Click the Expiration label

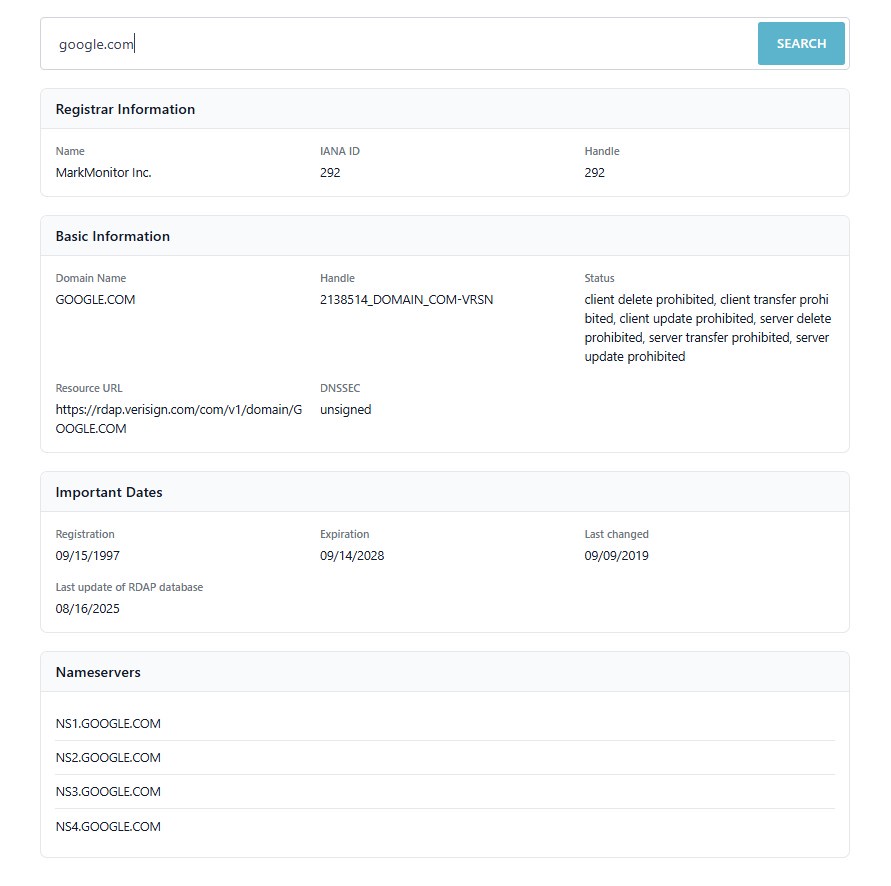tap(344, 534)
